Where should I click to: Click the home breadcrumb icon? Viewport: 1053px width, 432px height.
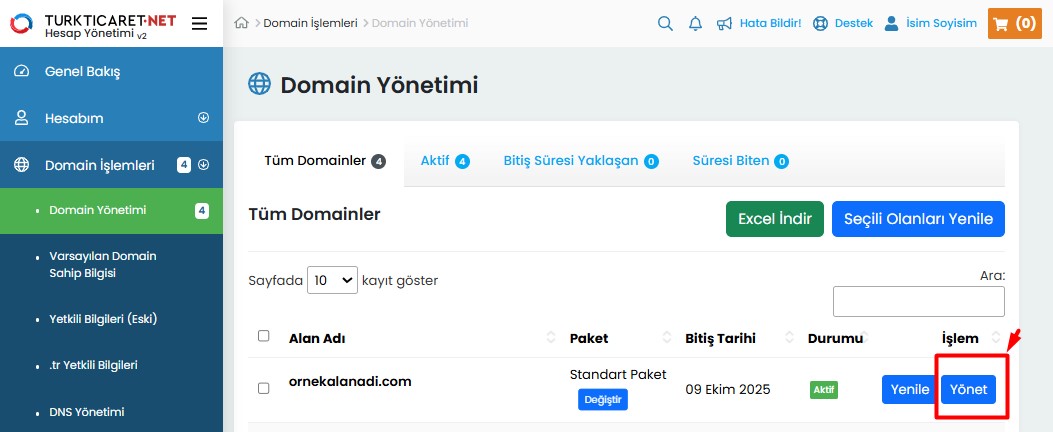tap(241, 23)
